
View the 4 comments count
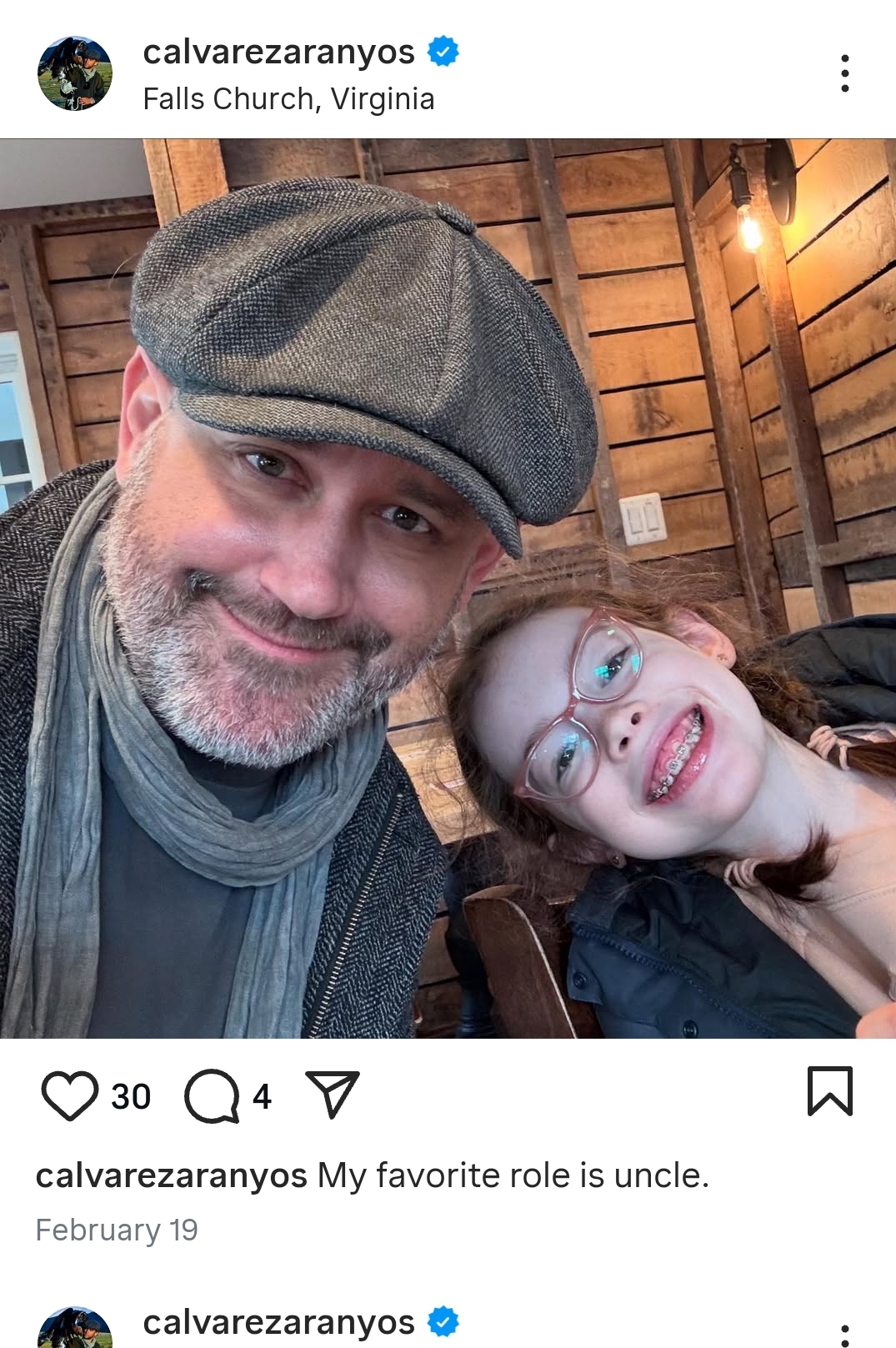(262, 1097)
